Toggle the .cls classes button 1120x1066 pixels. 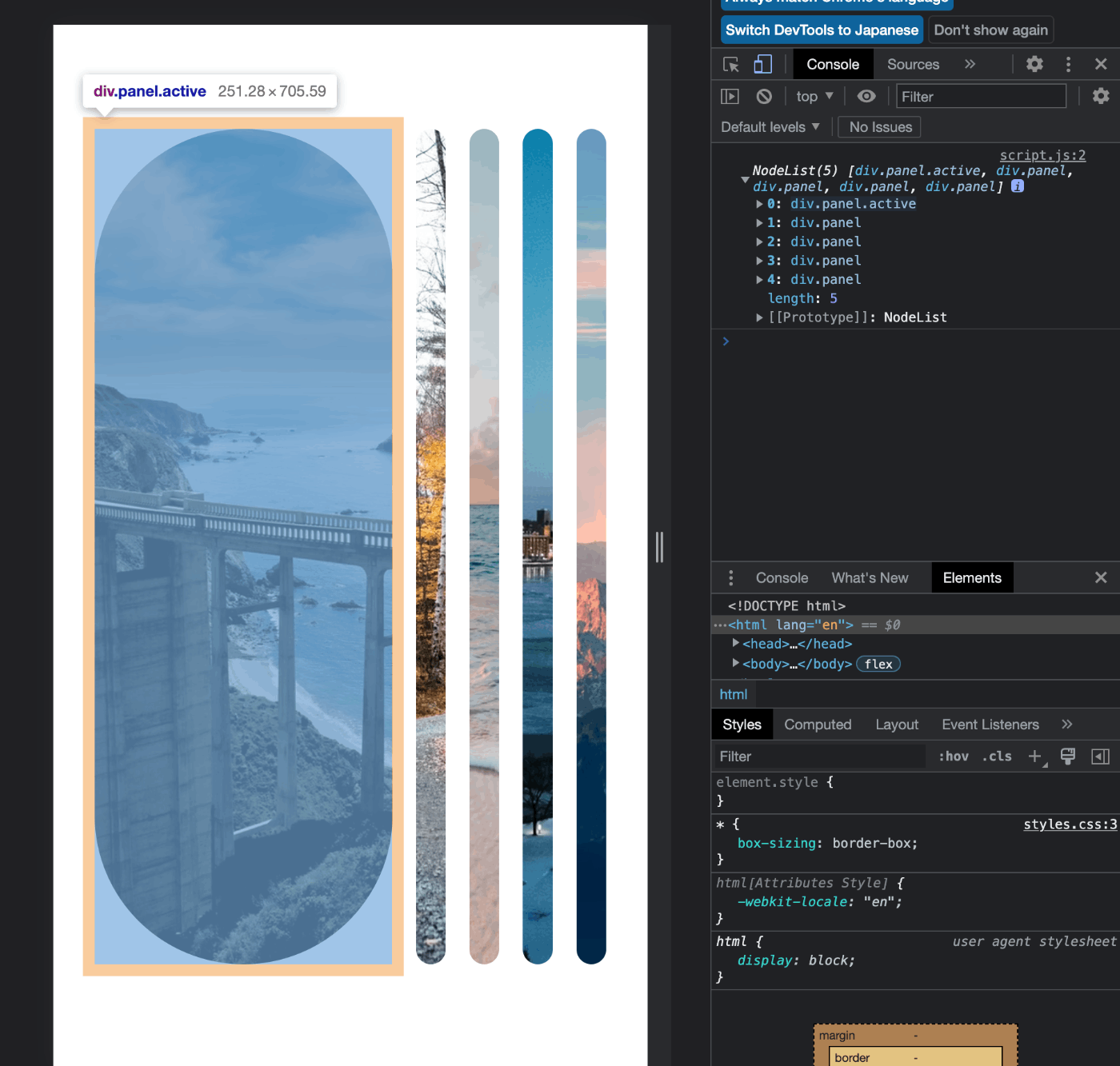click(997, 757)
